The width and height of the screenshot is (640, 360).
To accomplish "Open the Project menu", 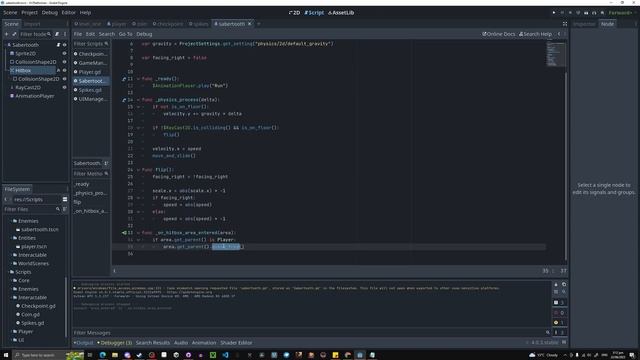I will tap(29, 13).
